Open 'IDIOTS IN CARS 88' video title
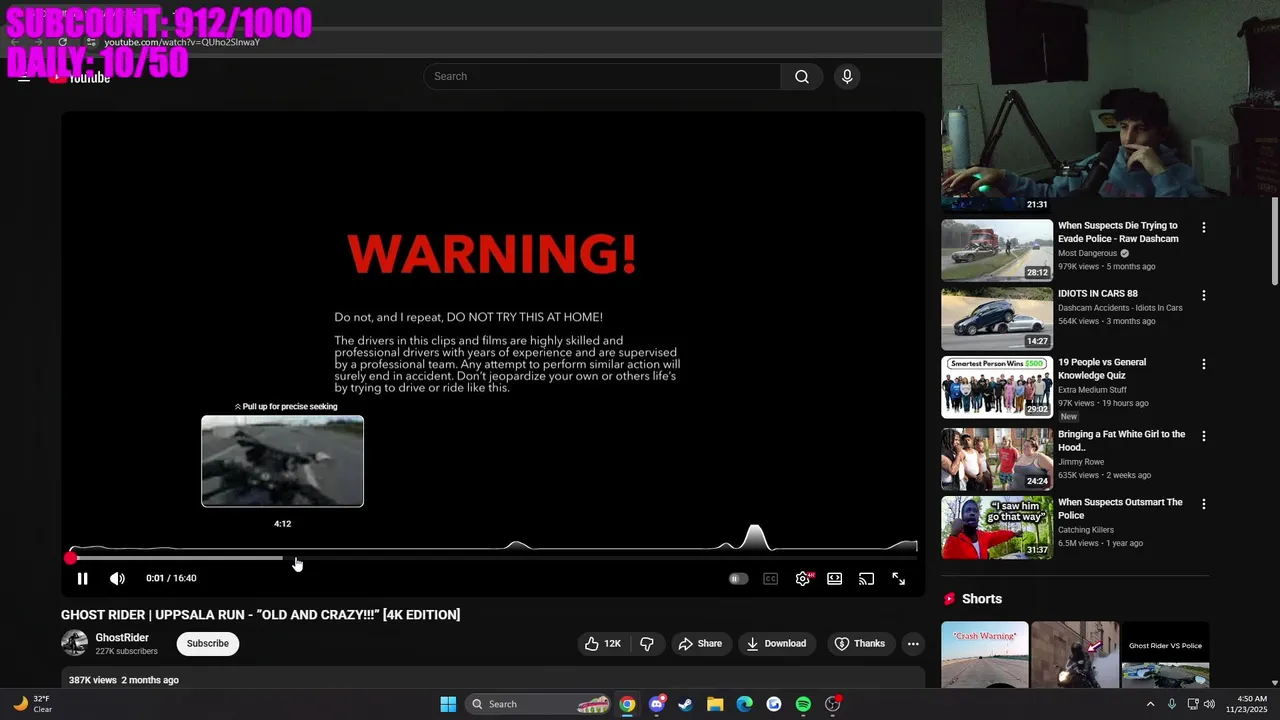The image size is (1280, 720). 1098,294
